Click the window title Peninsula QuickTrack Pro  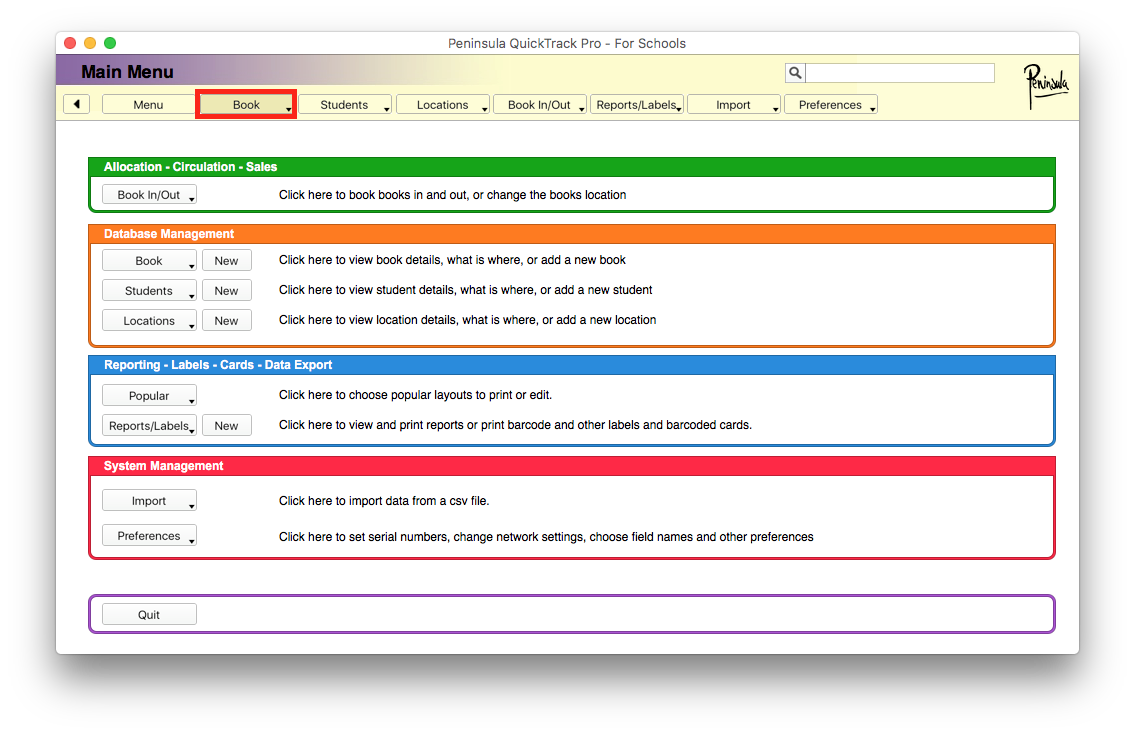tap(567, 43)
